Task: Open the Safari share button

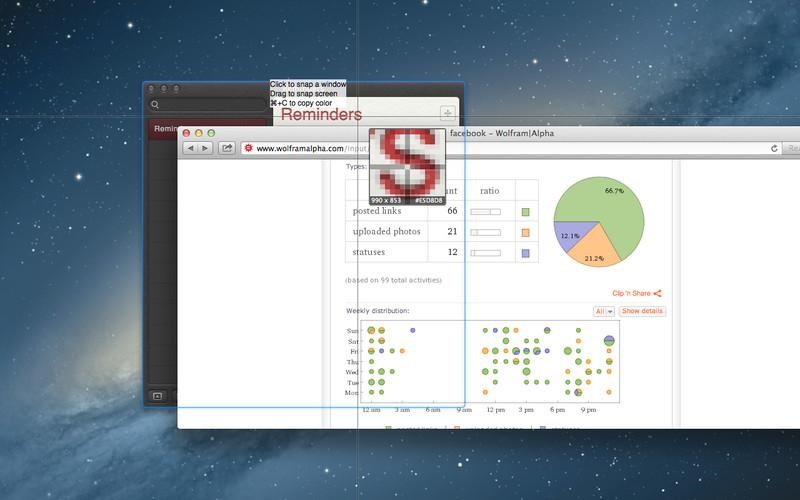Action: coord(227,148)
